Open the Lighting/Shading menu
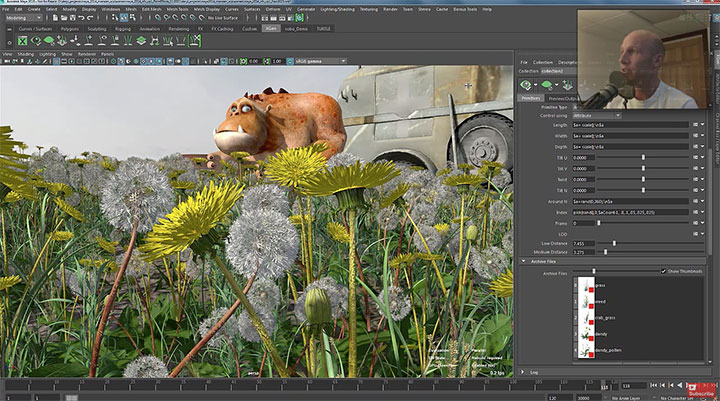 click(337, 9)
